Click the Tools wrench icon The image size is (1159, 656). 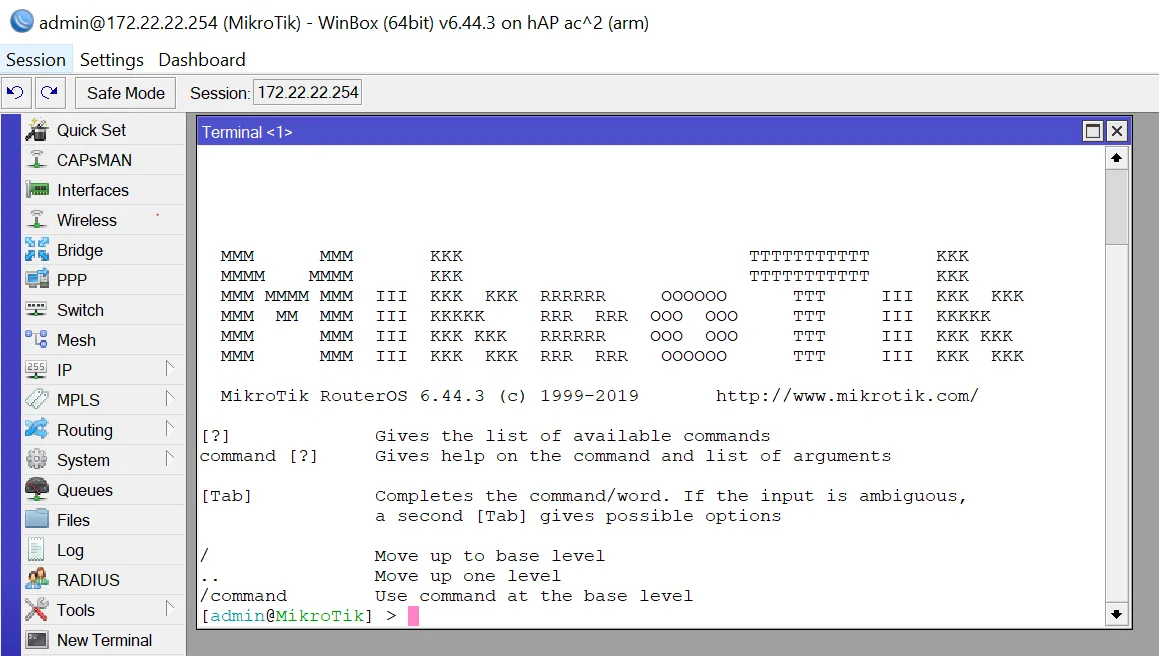tap(37, 609)
